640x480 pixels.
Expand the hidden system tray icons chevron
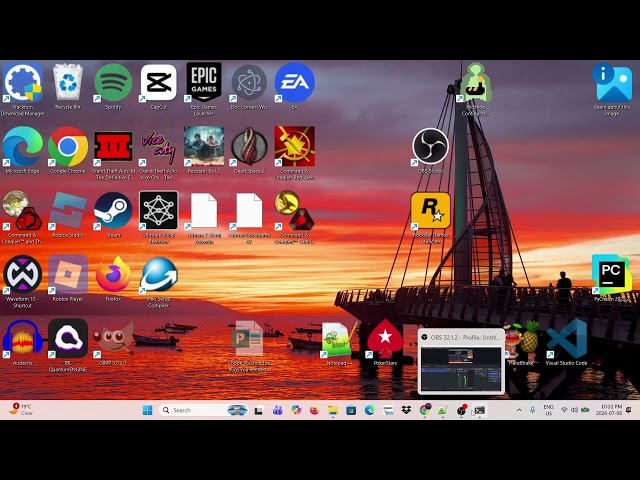tap(519, 410)
